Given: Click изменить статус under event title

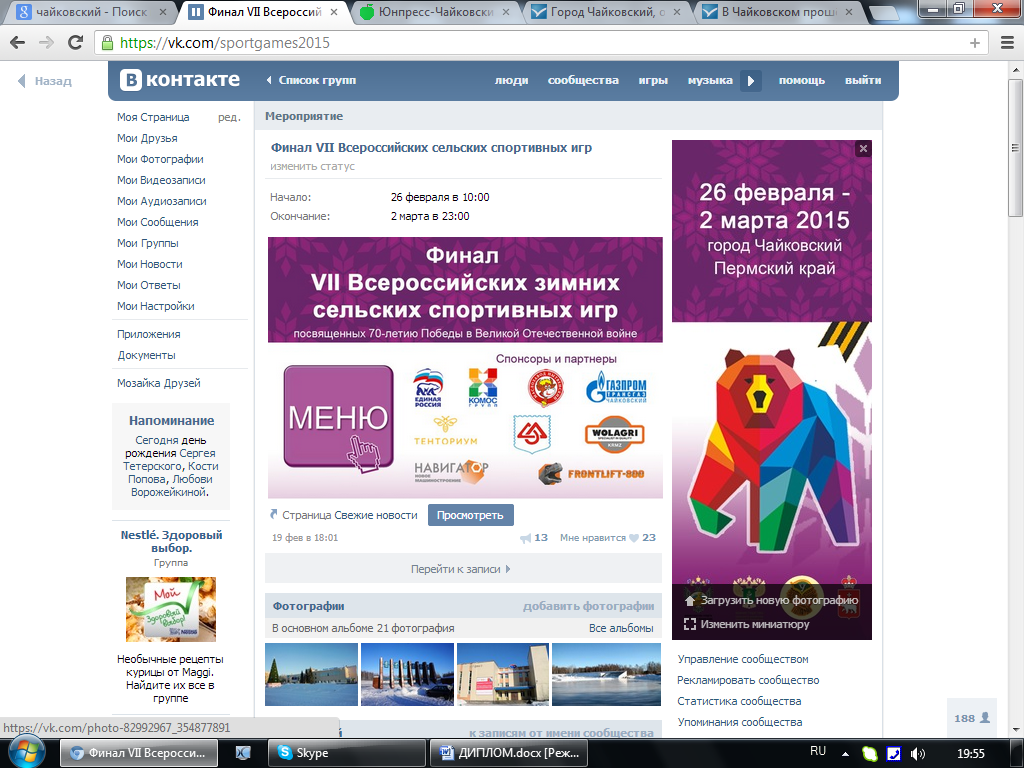Looking at the screenshot, I should pyautogui.click(x=313, y=167).
